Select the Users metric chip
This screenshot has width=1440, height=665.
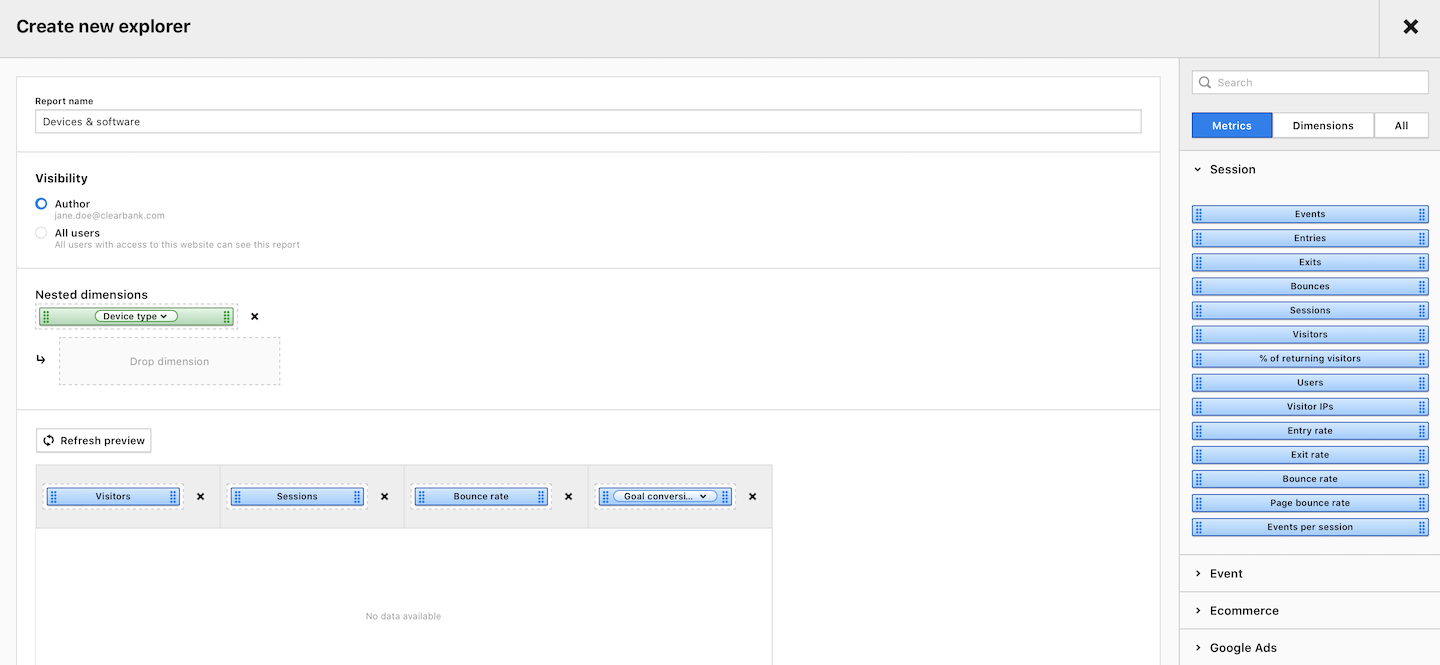click(x=1310, y=382)
